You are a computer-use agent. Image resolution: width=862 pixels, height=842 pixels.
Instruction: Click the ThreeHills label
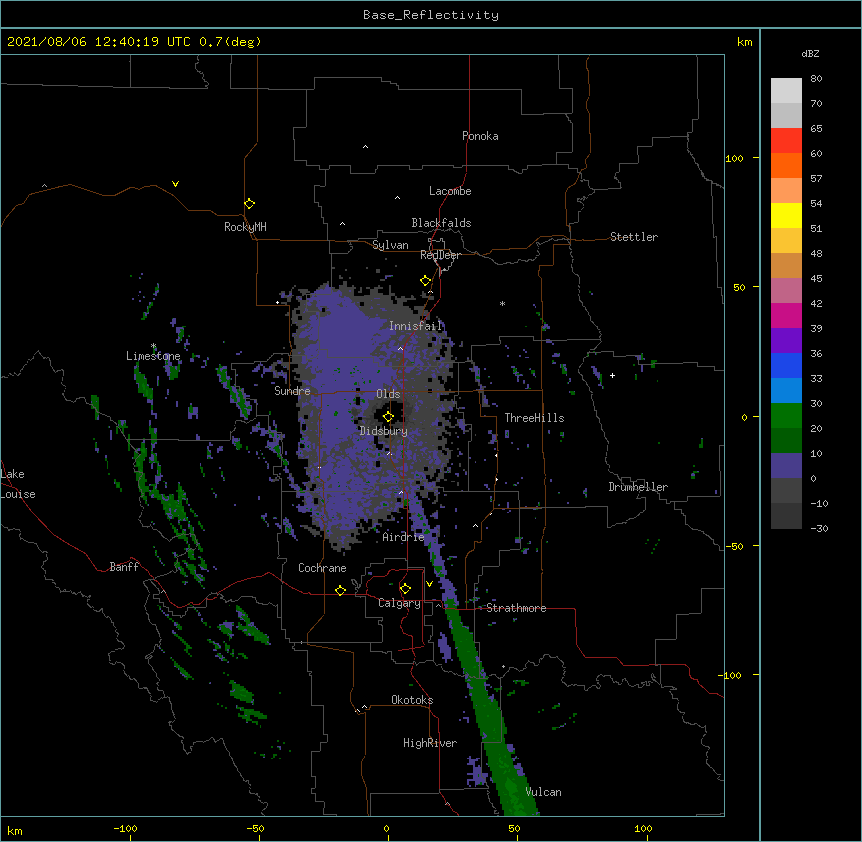pyautogui.click(x=534, y=418)
